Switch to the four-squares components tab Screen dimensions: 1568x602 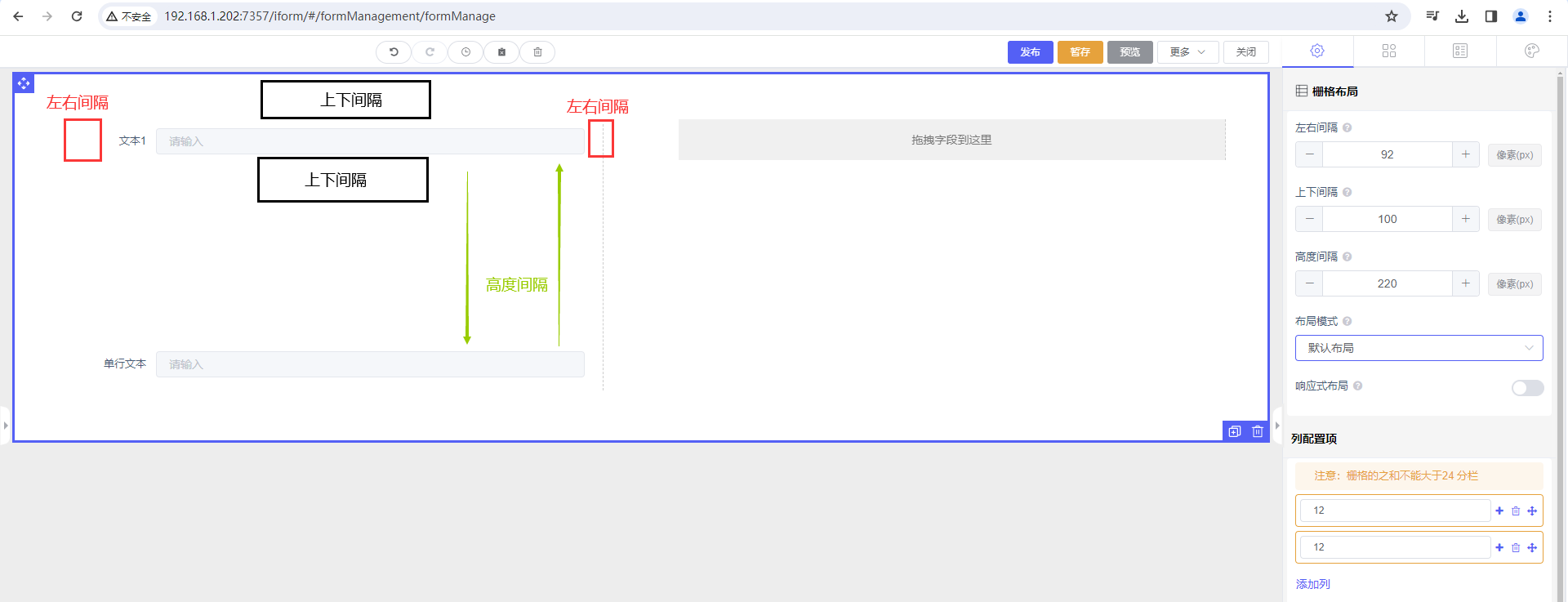tap(1388, 51)
